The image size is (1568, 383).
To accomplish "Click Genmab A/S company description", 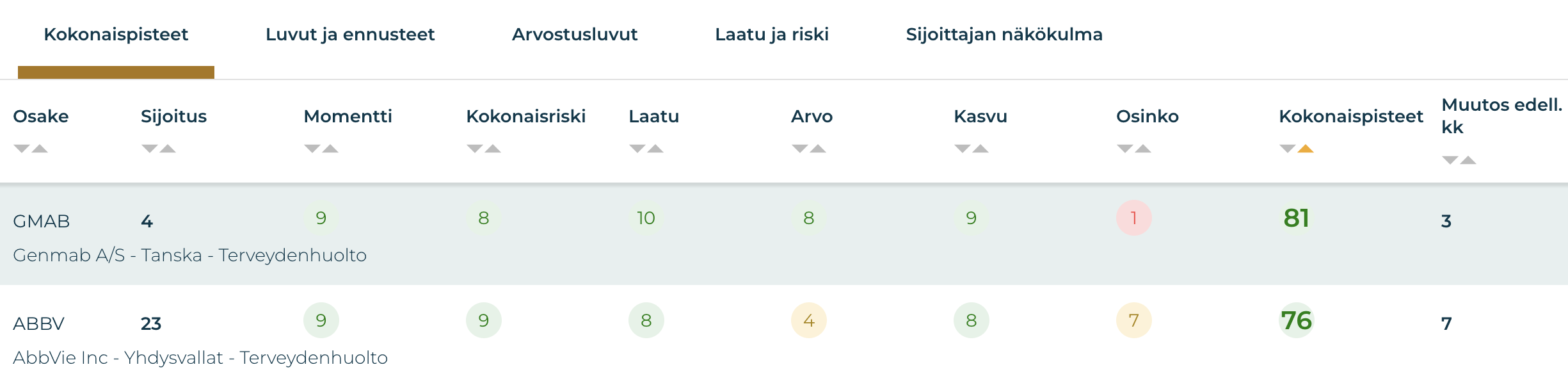I will (189, 255).
